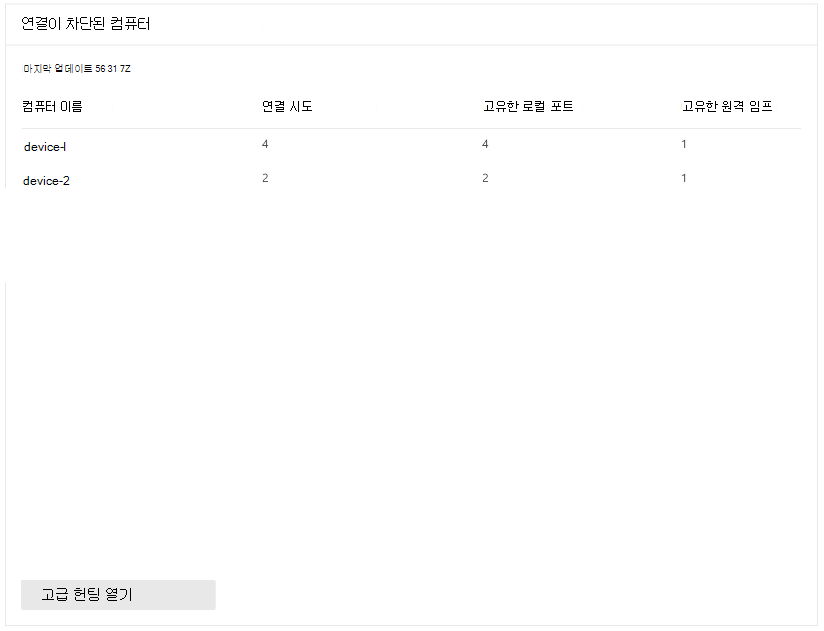
Task: Open the 고급 헌팅 열기 button
Action: [x=118, y=595]
